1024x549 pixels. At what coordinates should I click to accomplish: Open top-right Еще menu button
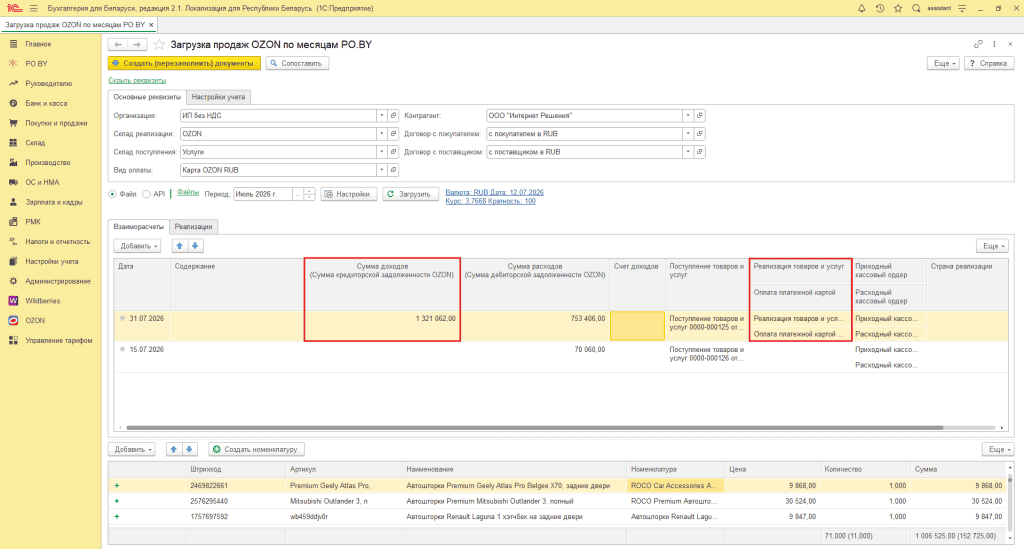click(943, 63)
